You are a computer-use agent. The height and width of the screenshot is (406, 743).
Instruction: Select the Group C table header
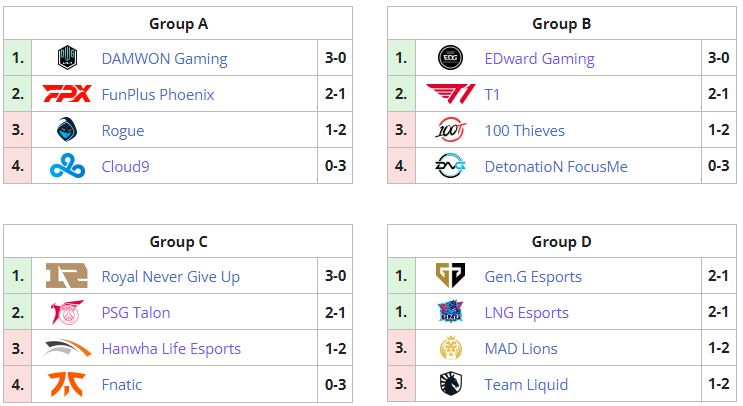tap(179, 241)
